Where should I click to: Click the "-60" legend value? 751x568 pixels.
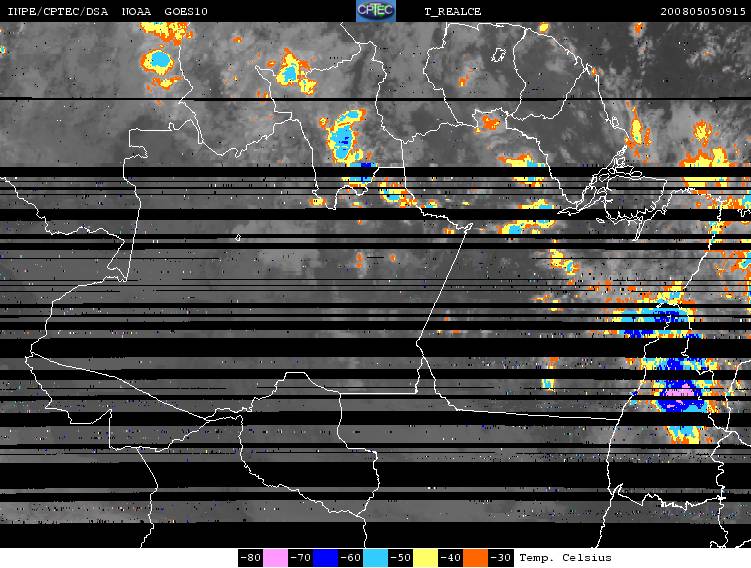[351, 557]
